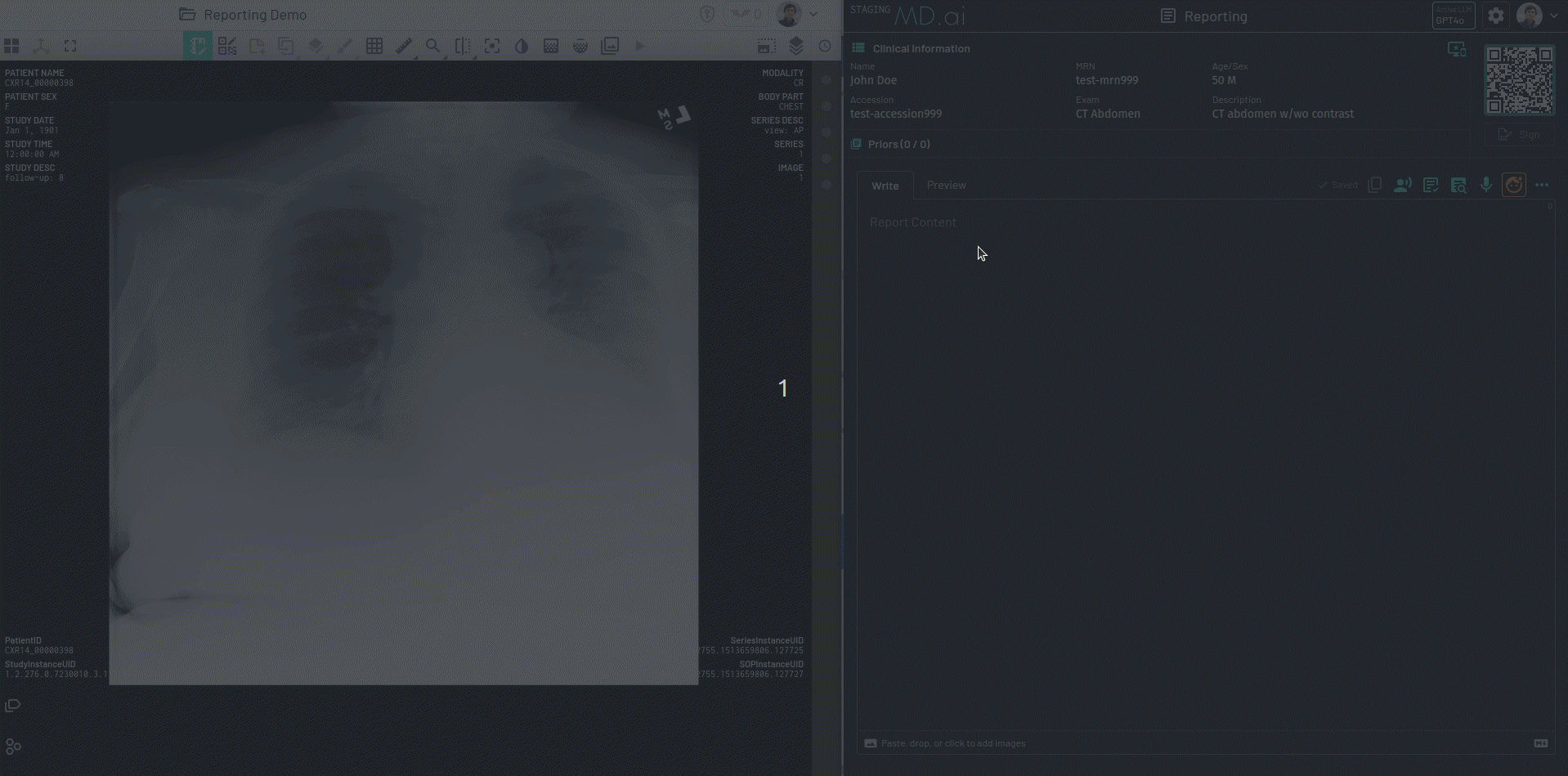1568x776 pixels.
Task: Click the Active LLM GPT4o button
Action: tap(1453, 16)
